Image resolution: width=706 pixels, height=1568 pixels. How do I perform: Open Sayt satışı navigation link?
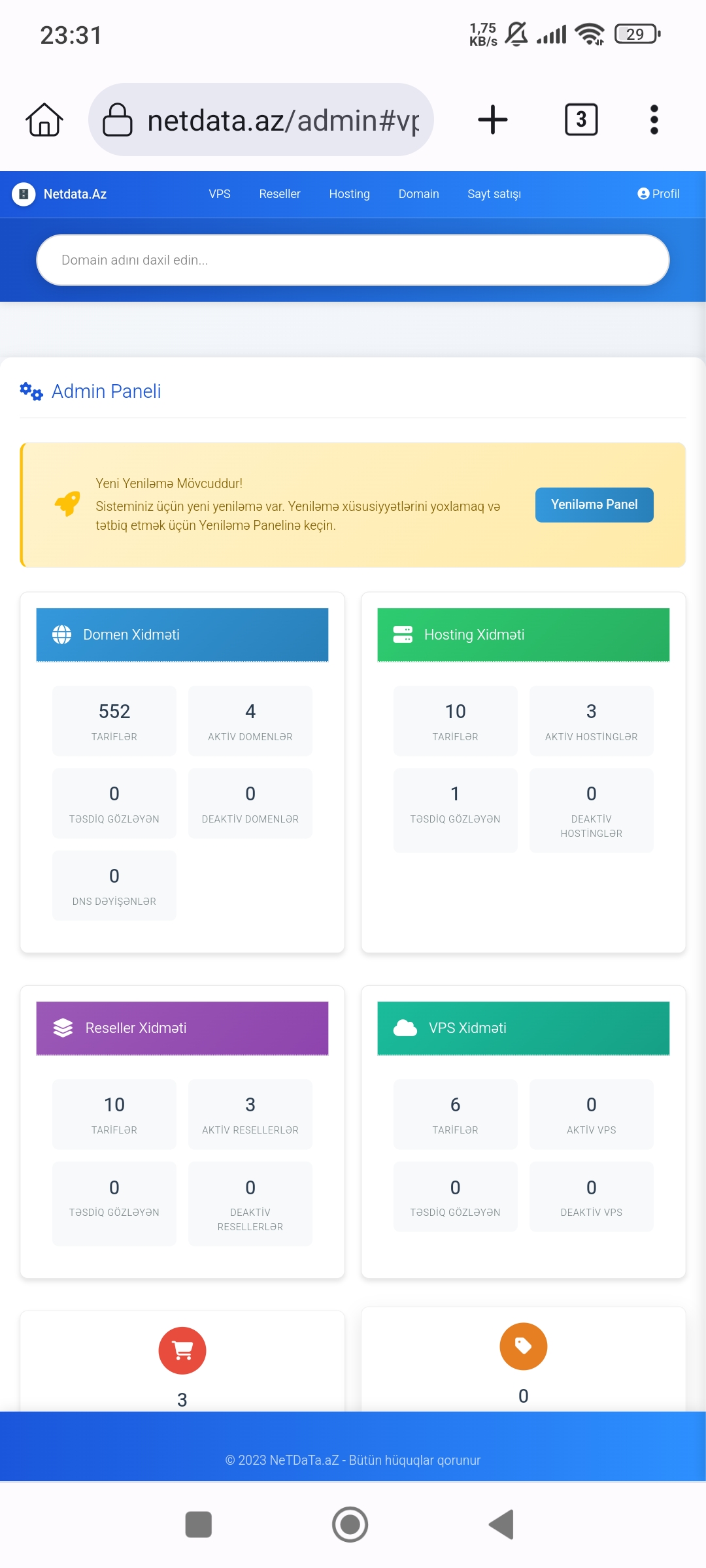(x=494, y=194)
